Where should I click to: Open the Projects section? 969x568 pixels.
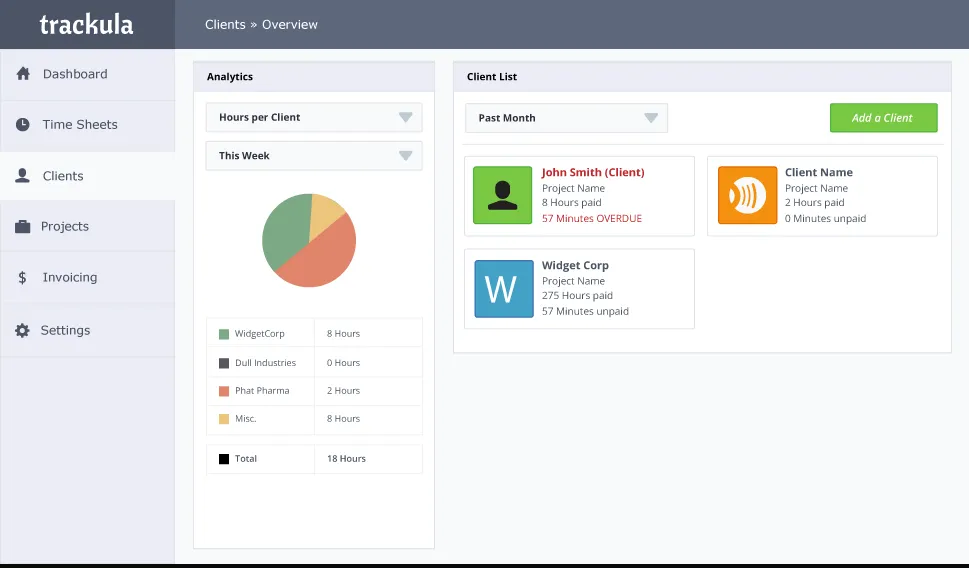click(87, 226)
